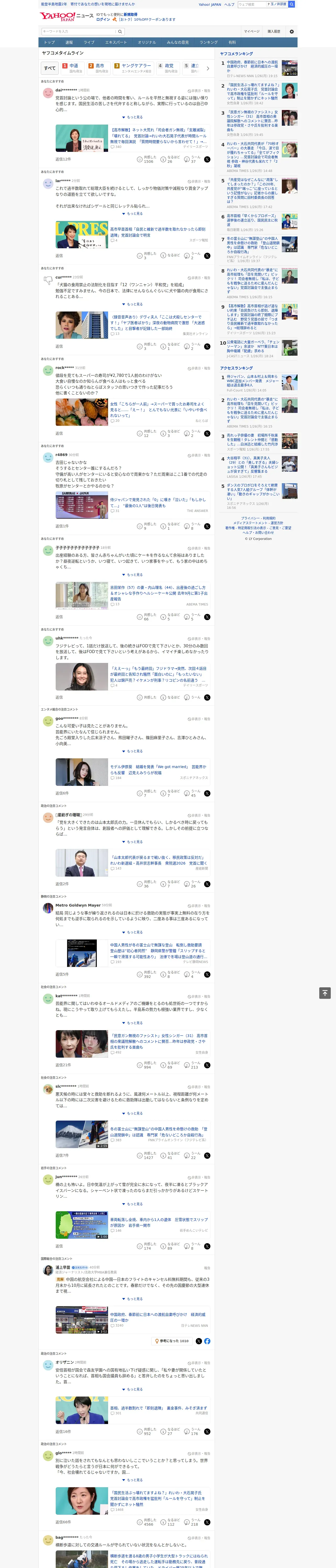336x1568 pixels.
Task: Share kat***** comment on X
Action: tap(207, 1065)
